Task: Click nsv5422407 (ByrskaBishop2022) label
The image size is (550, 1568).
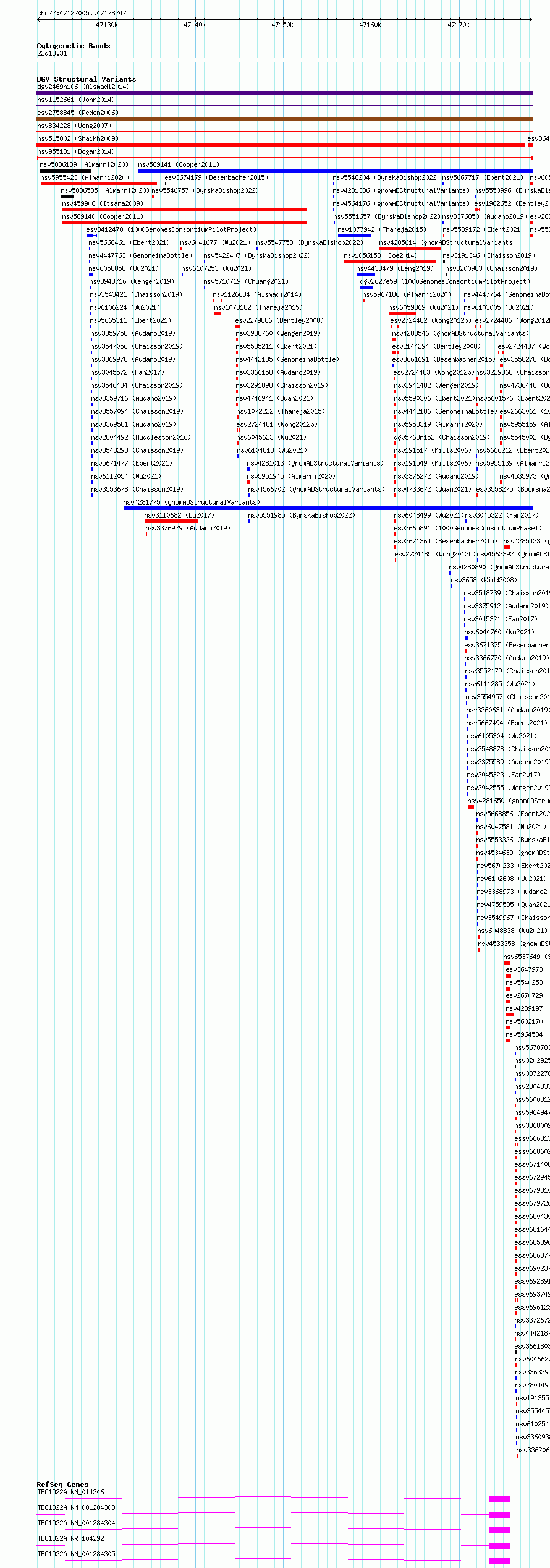Action: click(x=258, y=255)
